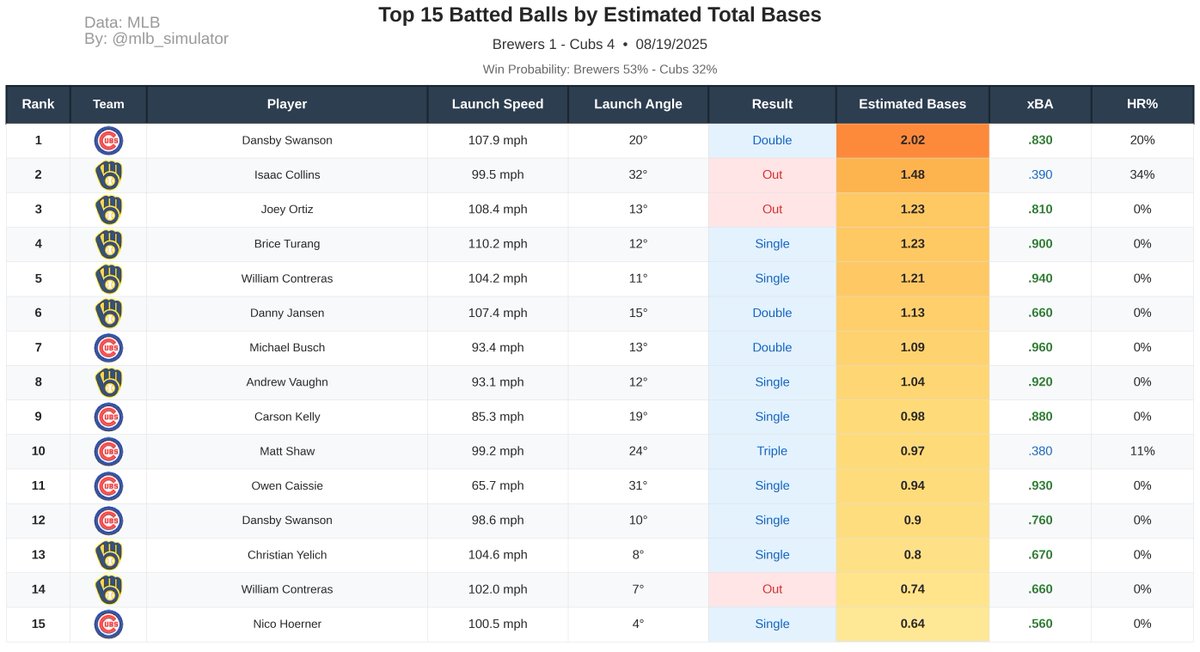The height and width of the screenshot is (652, 1200).
Task: Click the Brewers logo beside Joey Ortiz
Action: pos(108,209)
